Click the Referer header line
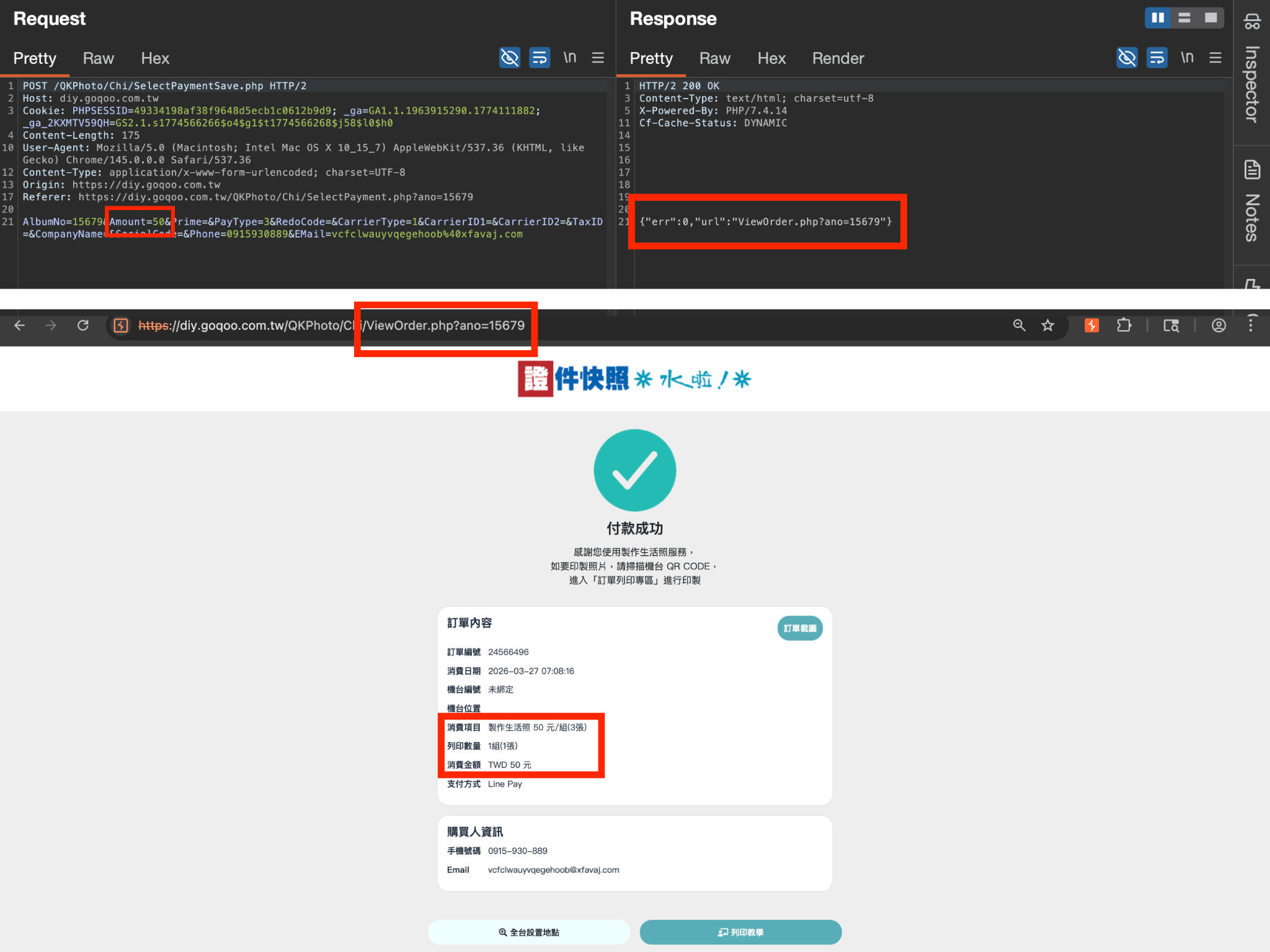The width and height of the screenshot is (1270, 952). [248, 197]
